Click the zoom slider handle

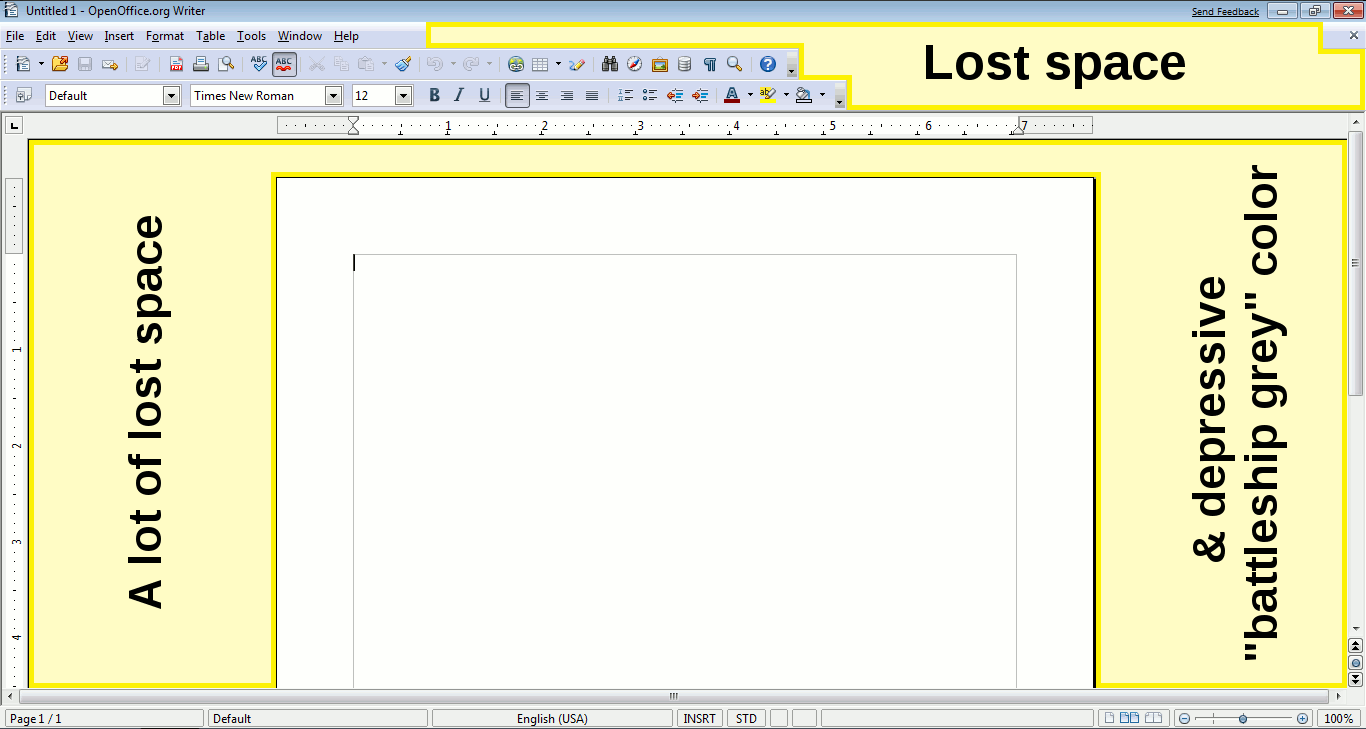click(1243, 718)
